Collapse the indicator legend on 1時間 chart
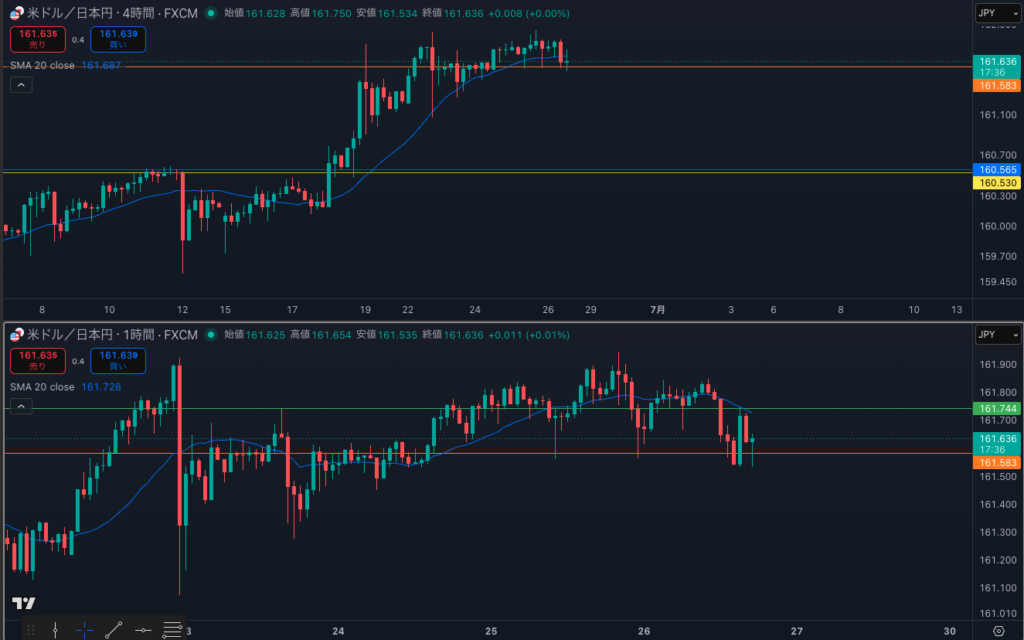Screen dimensions: 1024x640 pos(21,406)
